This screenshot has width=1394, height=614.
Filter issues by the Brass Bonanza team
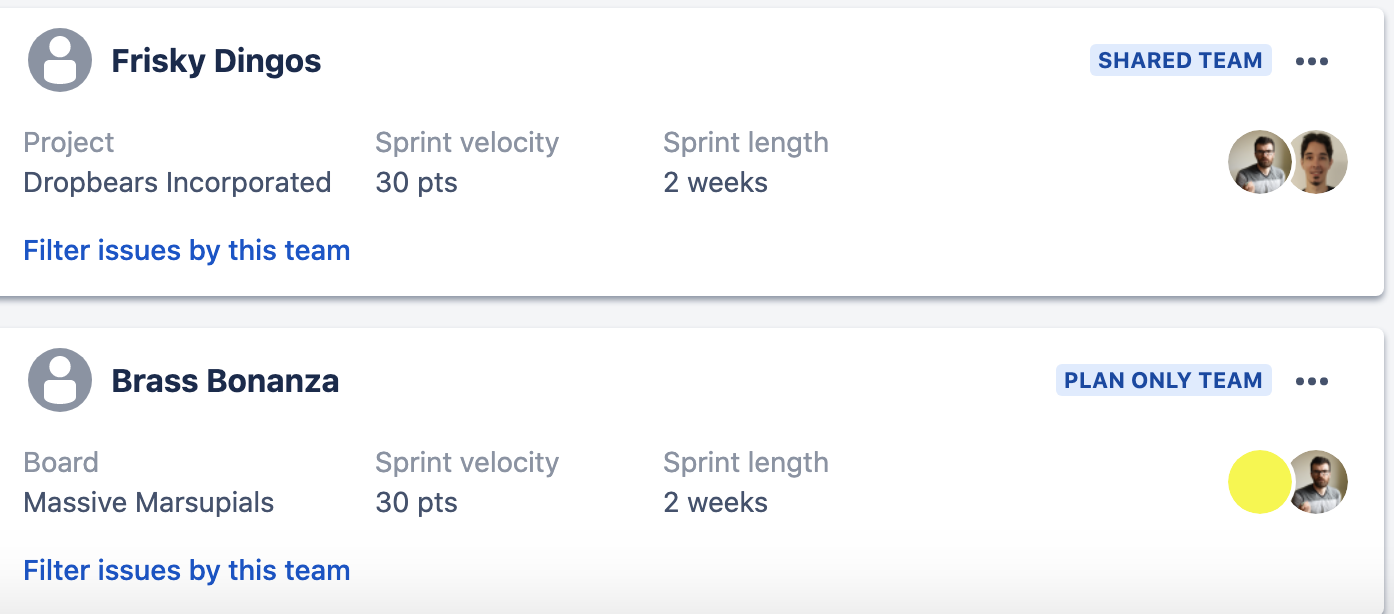(187, 570)
